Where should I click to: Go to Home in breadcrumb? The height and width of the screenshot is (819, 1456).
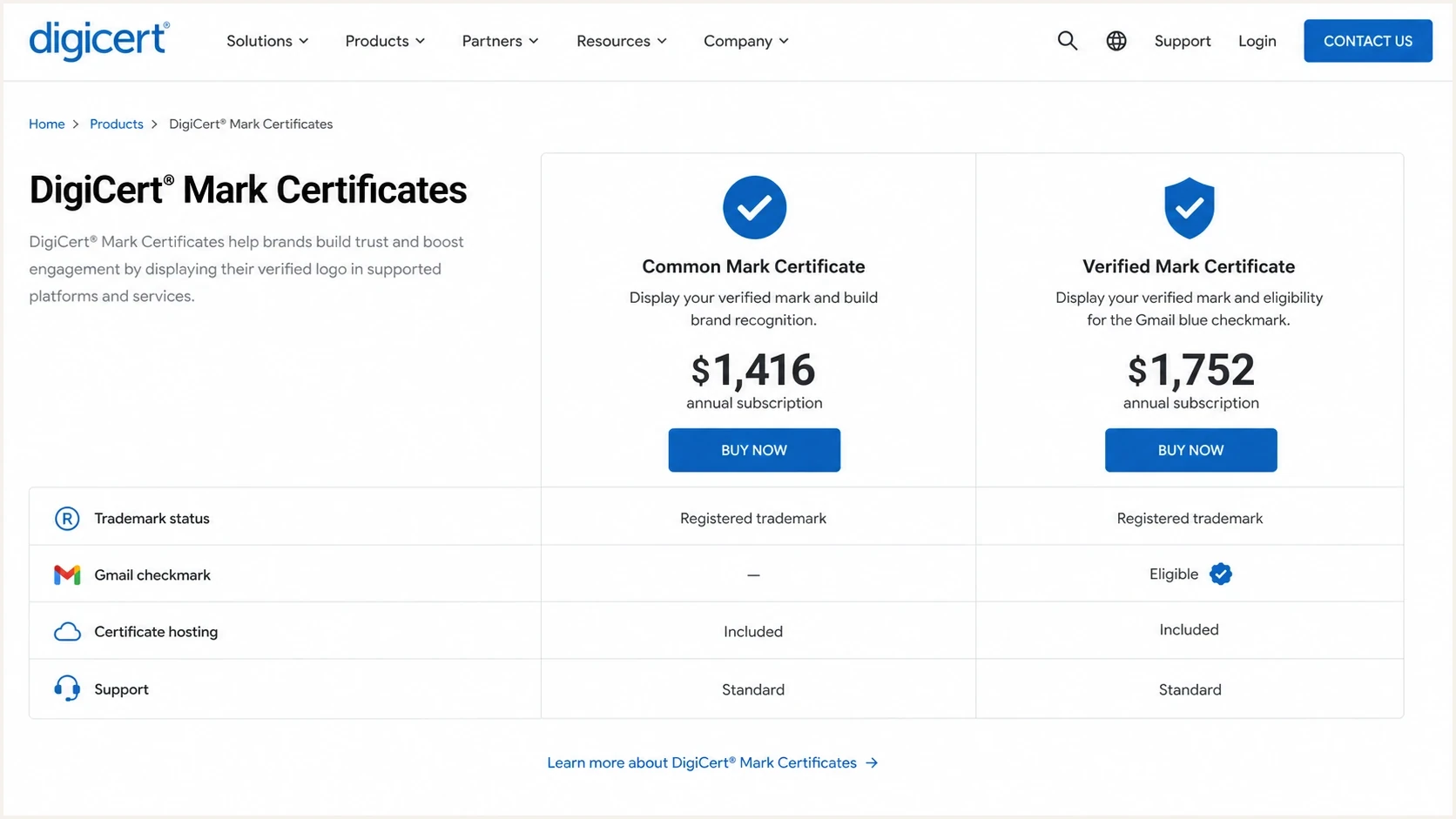click(x=47, y=124)
